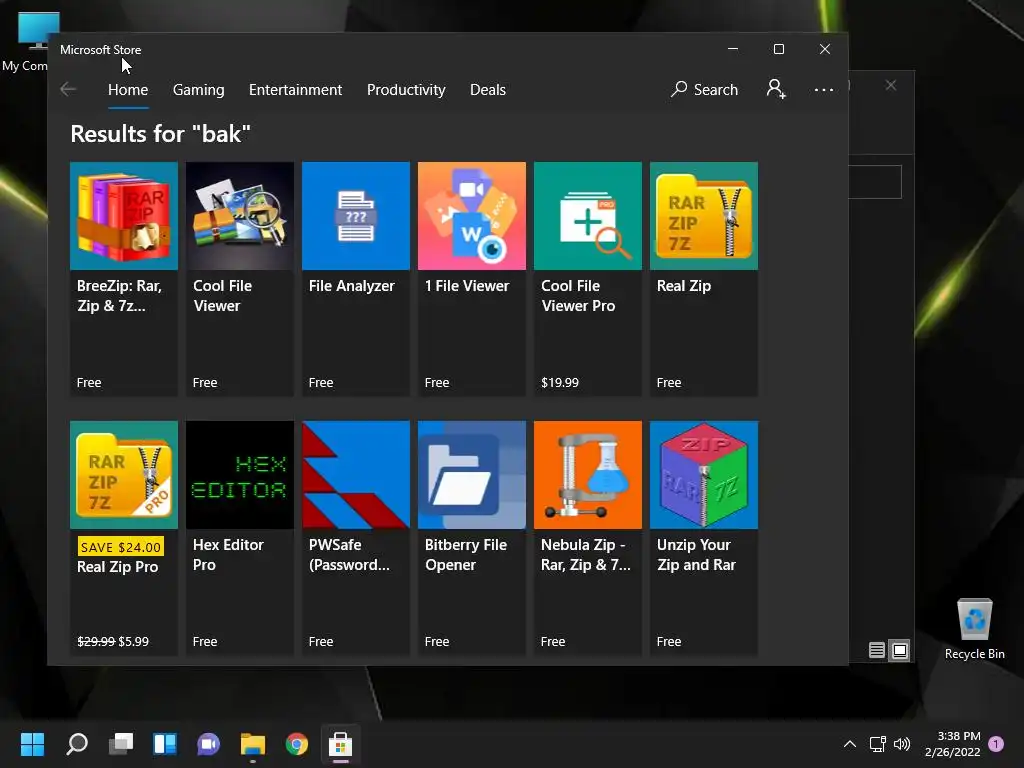Click the 'SAVE $24.00' badge
The width and height of the screenshot is (1024, 768).
[121, 547]
